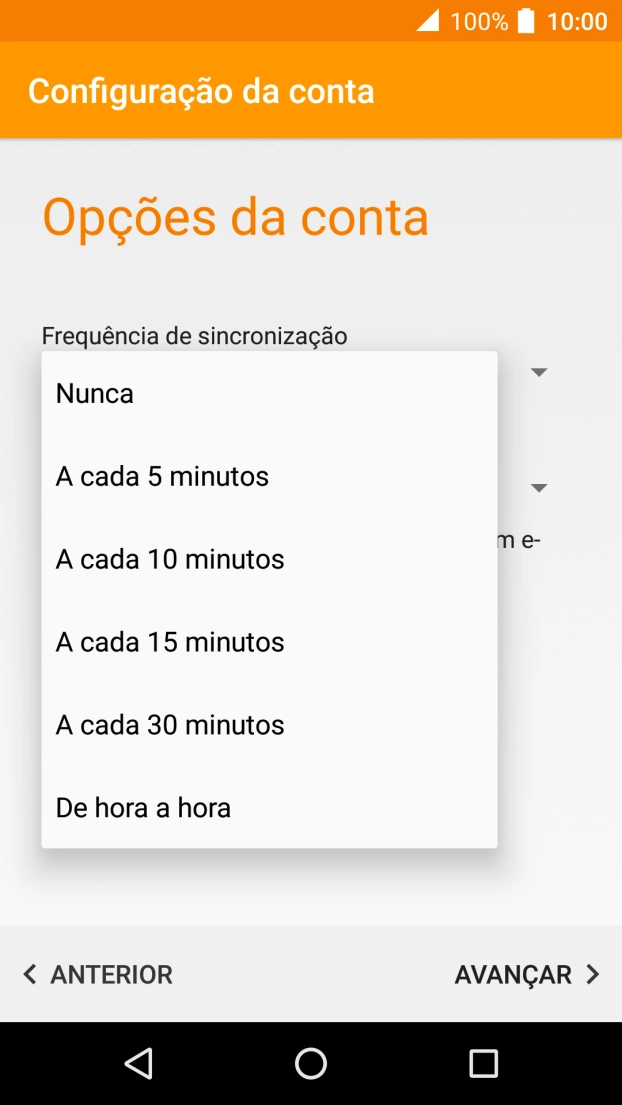Open the lower dropdown arrow on the right
The image size is (622, 1105).
pos(539,488)
